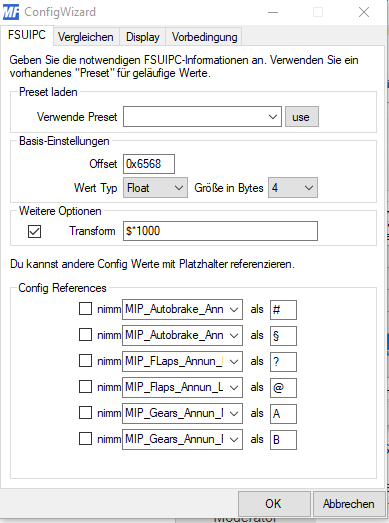Click the placeholder field containing #

[283, 310]
